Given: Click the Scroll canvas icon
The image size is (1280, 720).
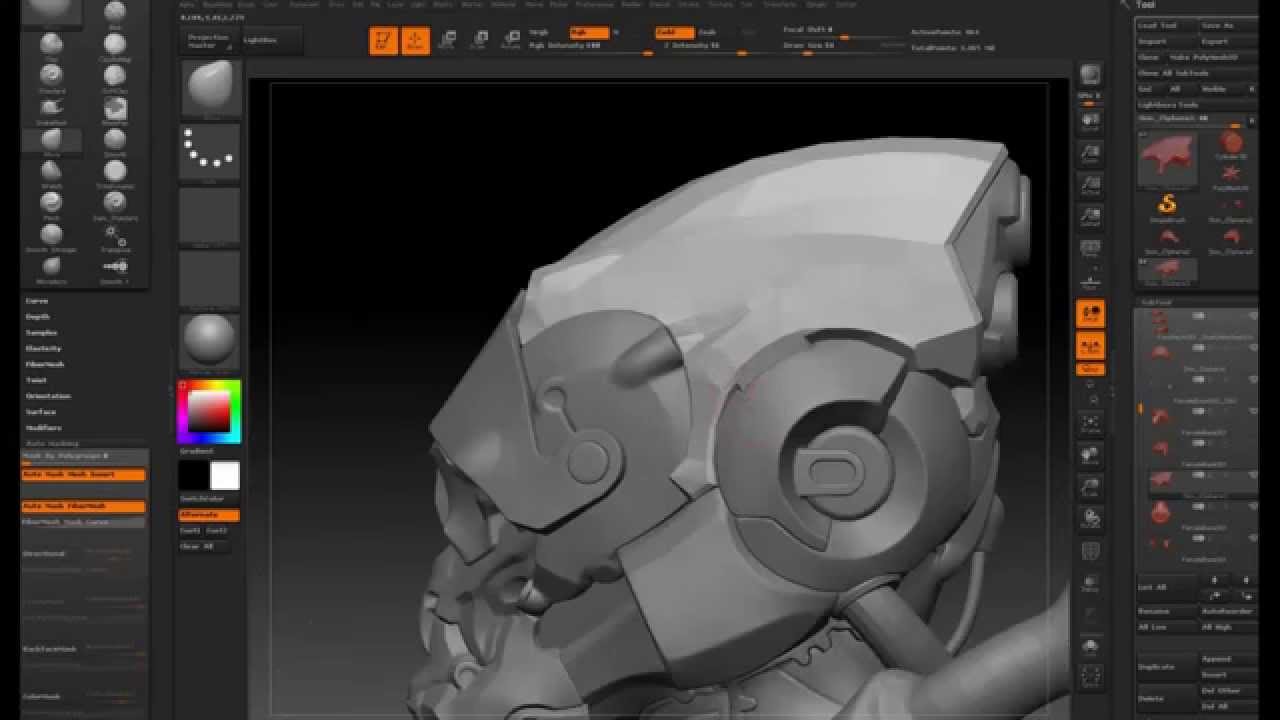Looking at the screenshot, I should point(1090,121).
